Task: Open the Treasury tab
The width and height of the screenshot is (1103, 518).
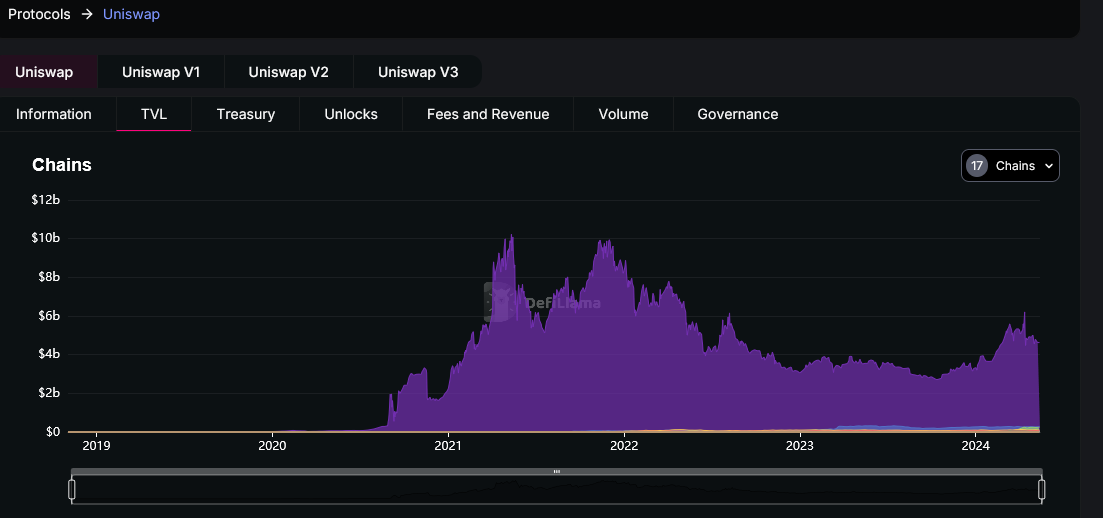Action: click(x=245, y=114)
